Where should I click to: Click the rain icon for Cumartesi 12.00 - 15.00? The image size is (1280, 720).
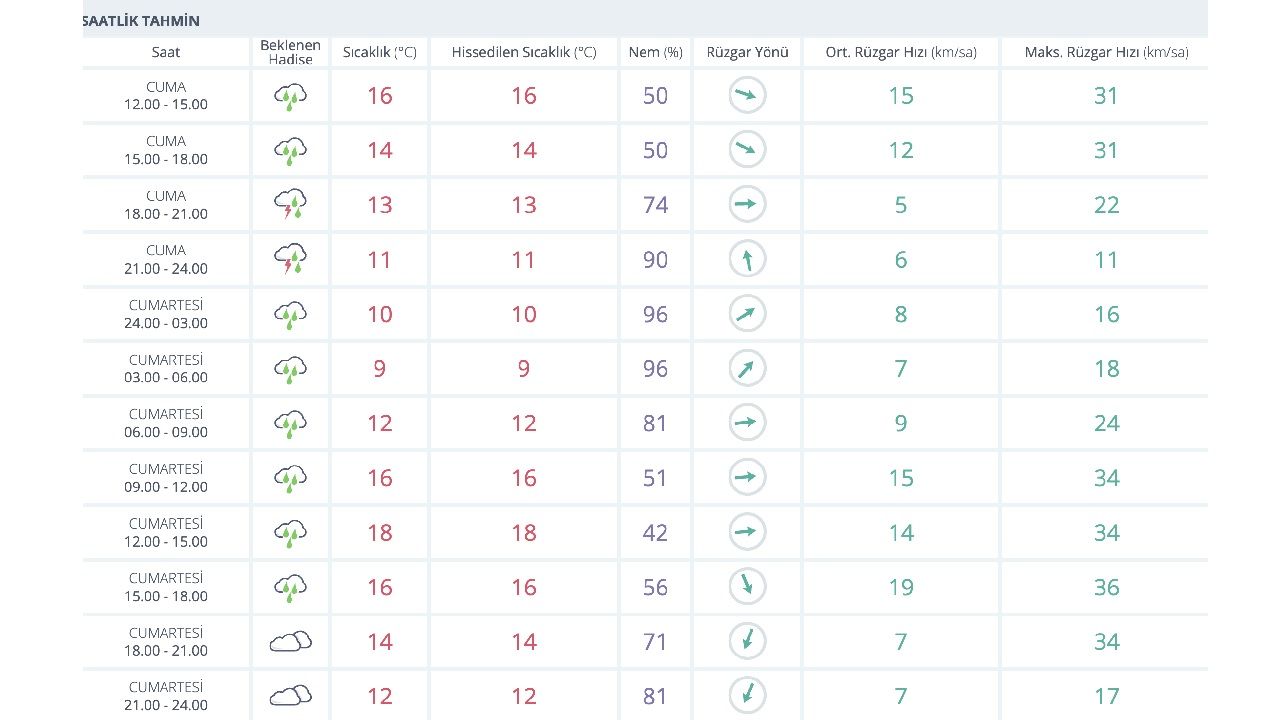tap(290, 533)
